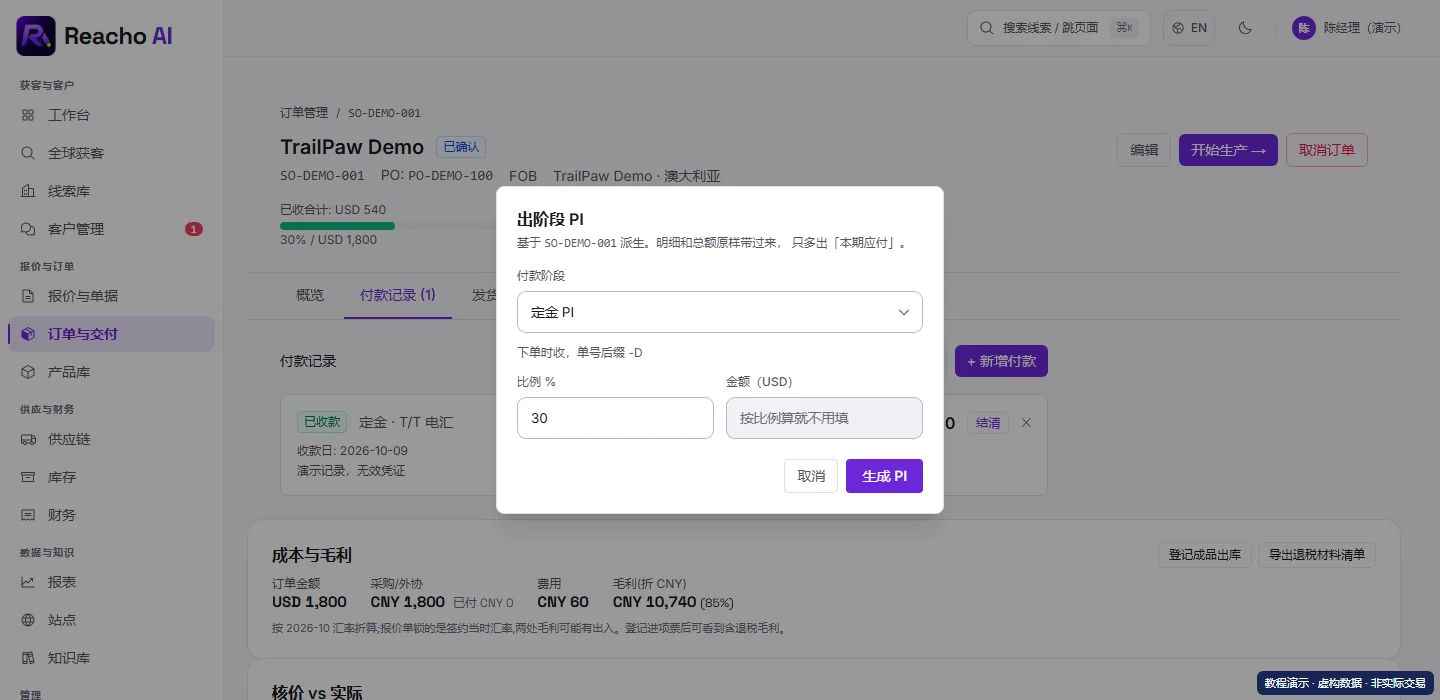This screenshot has width=1440, height=700.
Task: Click 费用 CNY 60 value
Action: 563,602
